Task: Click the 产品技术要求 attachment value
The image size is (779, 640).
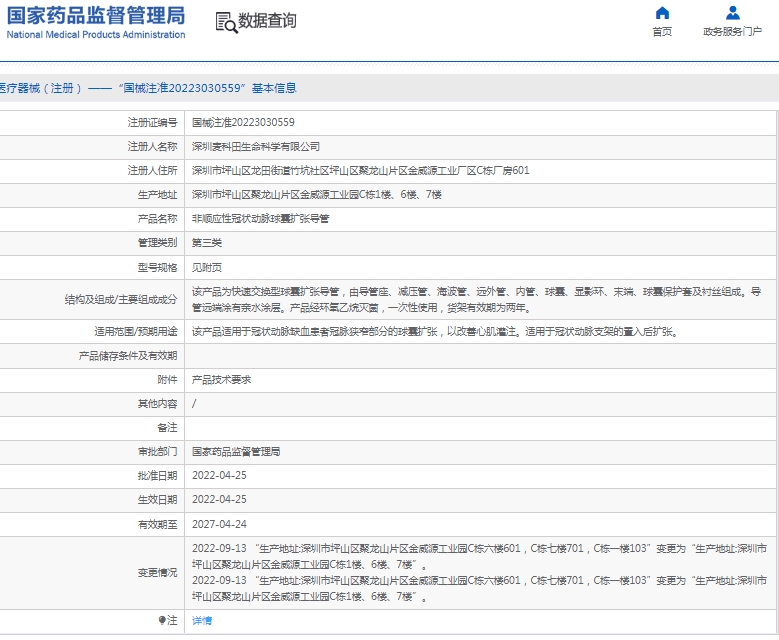Action: coord(222,380)
